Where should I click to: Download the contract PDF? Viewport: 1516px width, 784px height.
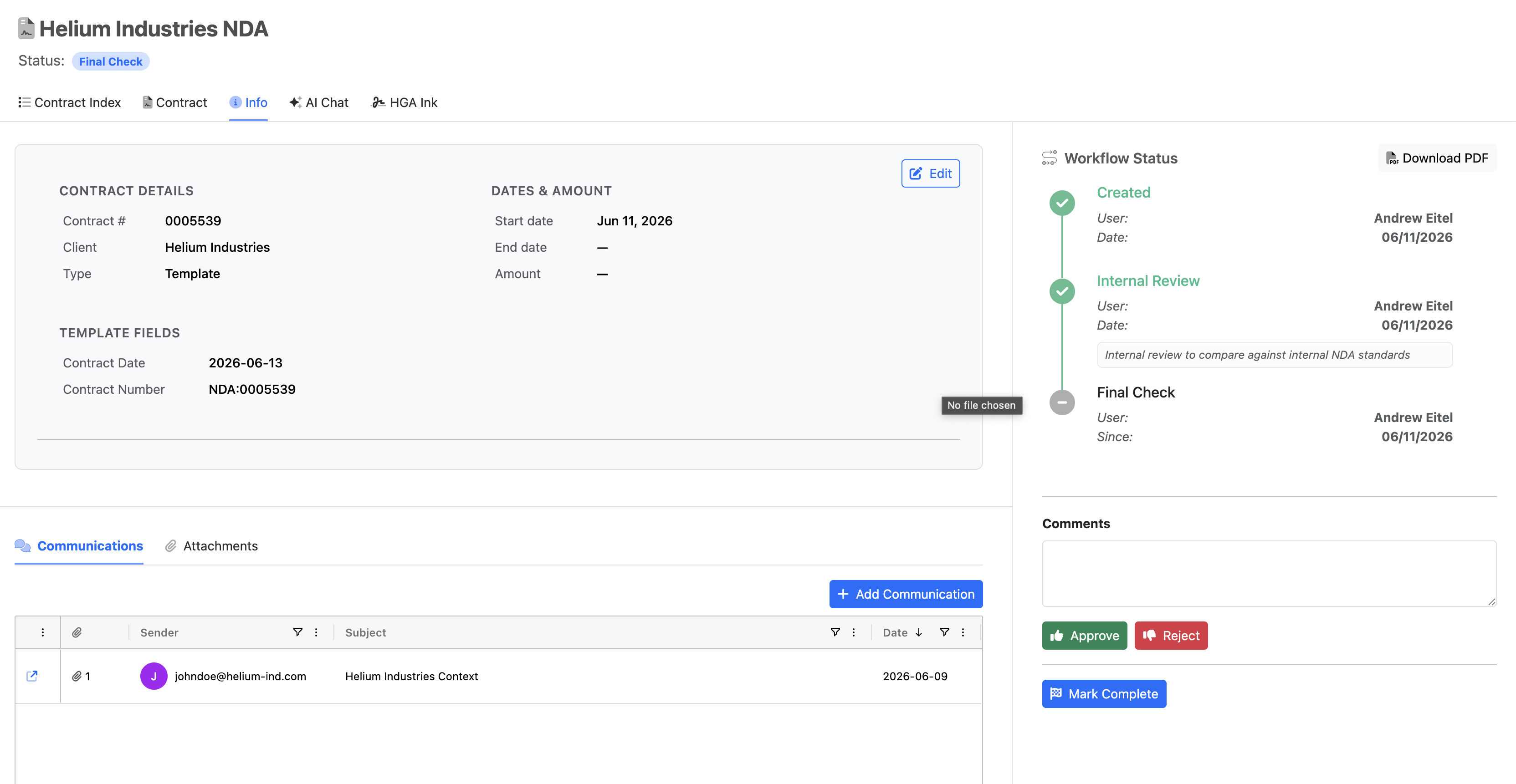pyautogui.click(x=1437, y=158)
